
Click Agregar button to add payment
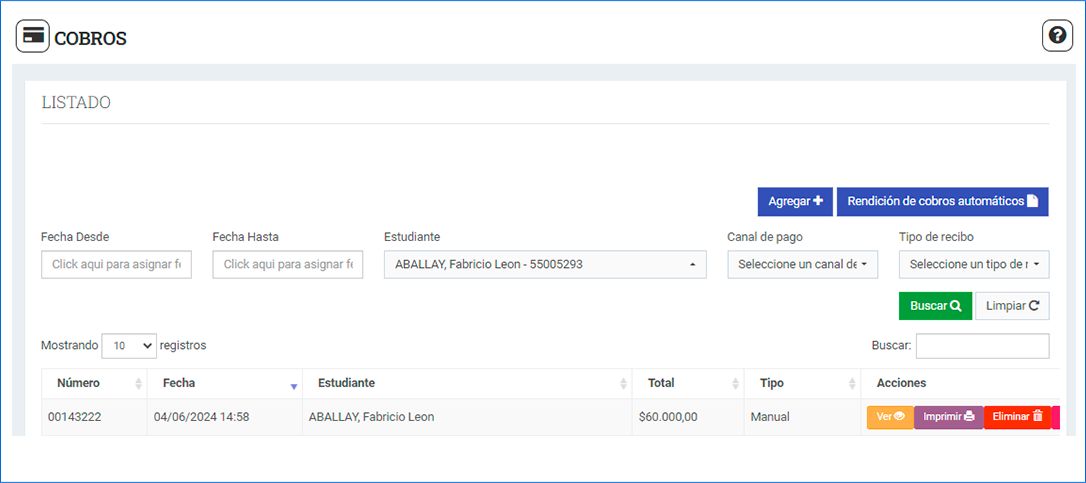click(795, 201)
